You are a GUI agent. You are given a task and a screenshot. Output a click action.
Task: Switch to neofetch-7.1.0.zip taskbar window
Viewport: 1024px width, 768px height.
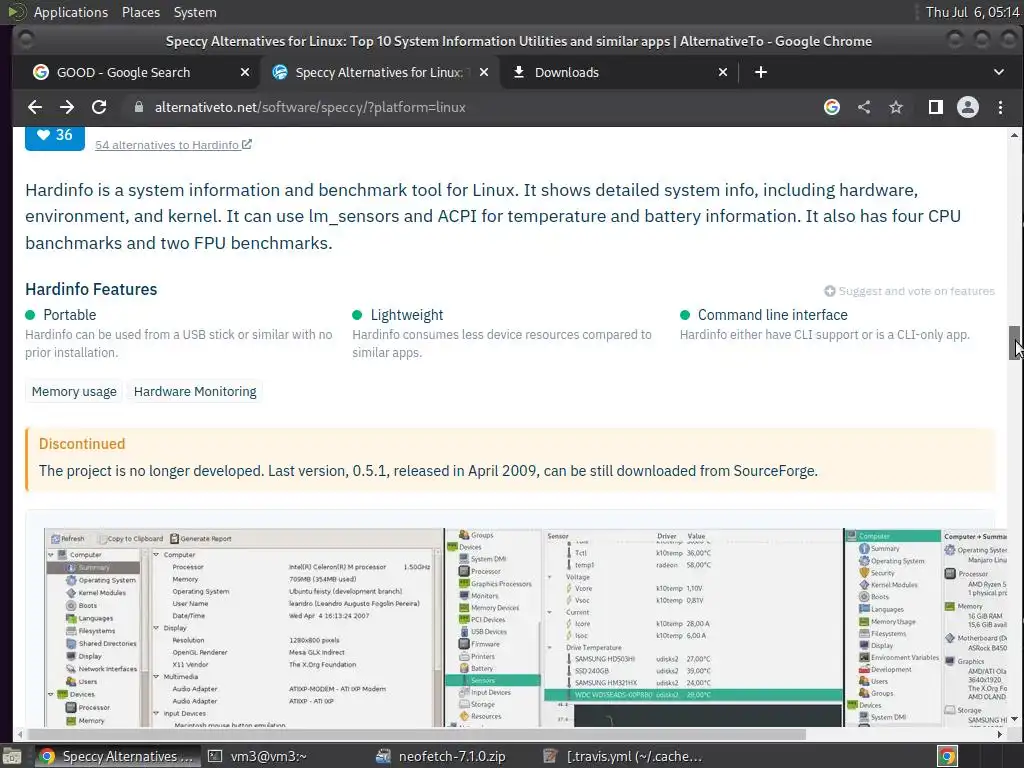441,756
